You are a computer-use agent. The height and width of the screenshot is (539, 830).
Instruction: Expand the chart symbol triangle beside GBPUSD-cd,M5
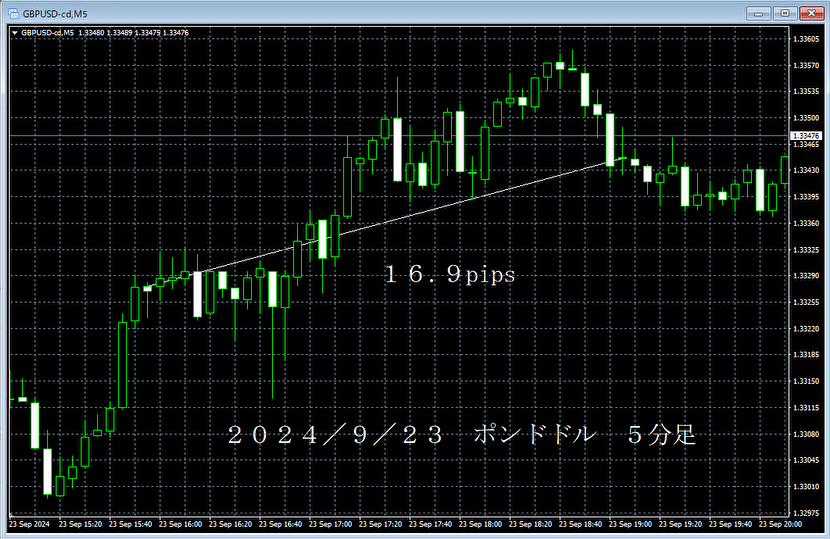tap(15, 33)
